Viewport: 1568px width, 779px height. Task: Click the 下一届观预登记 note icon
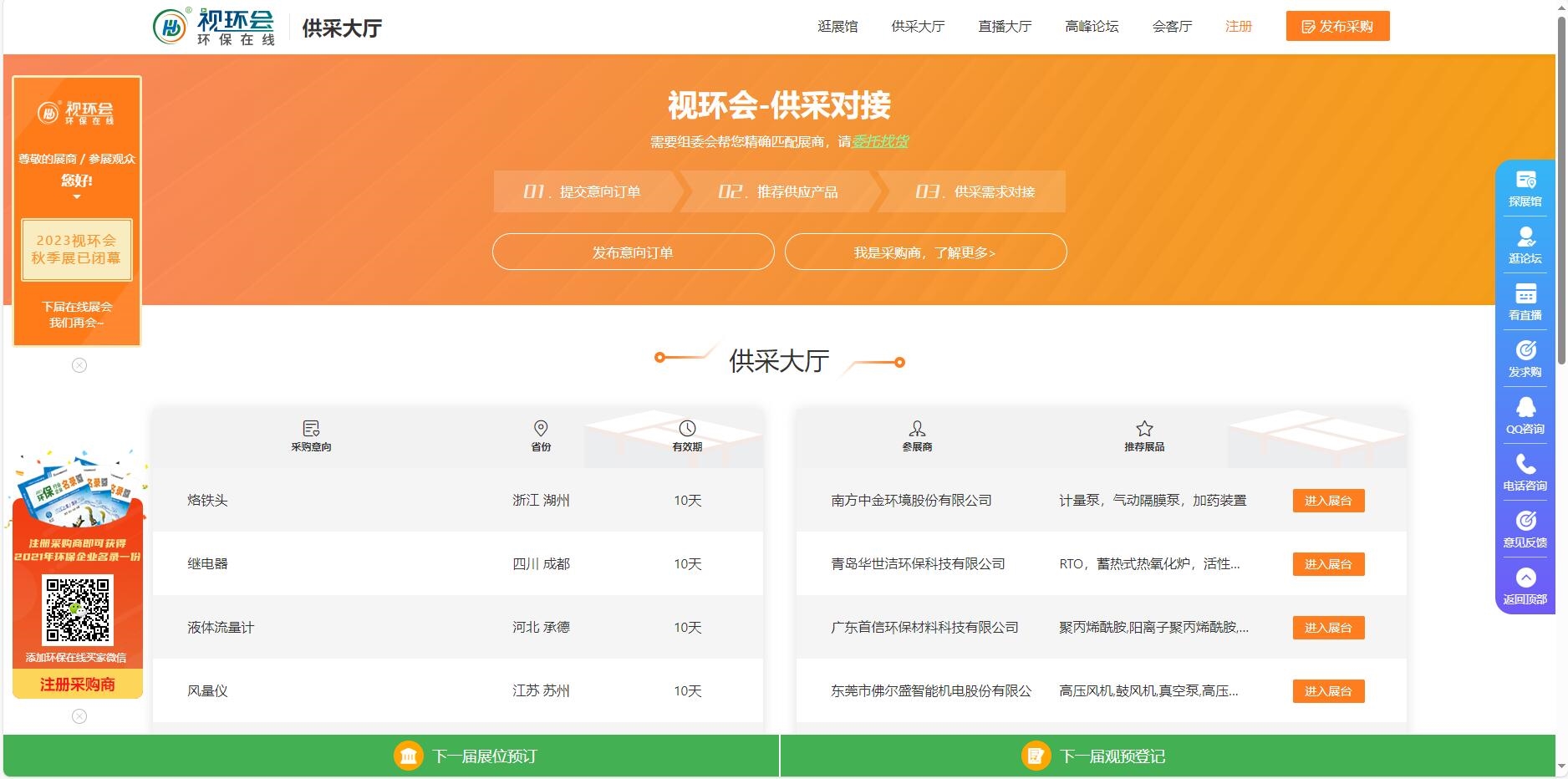coord(1036,756)
